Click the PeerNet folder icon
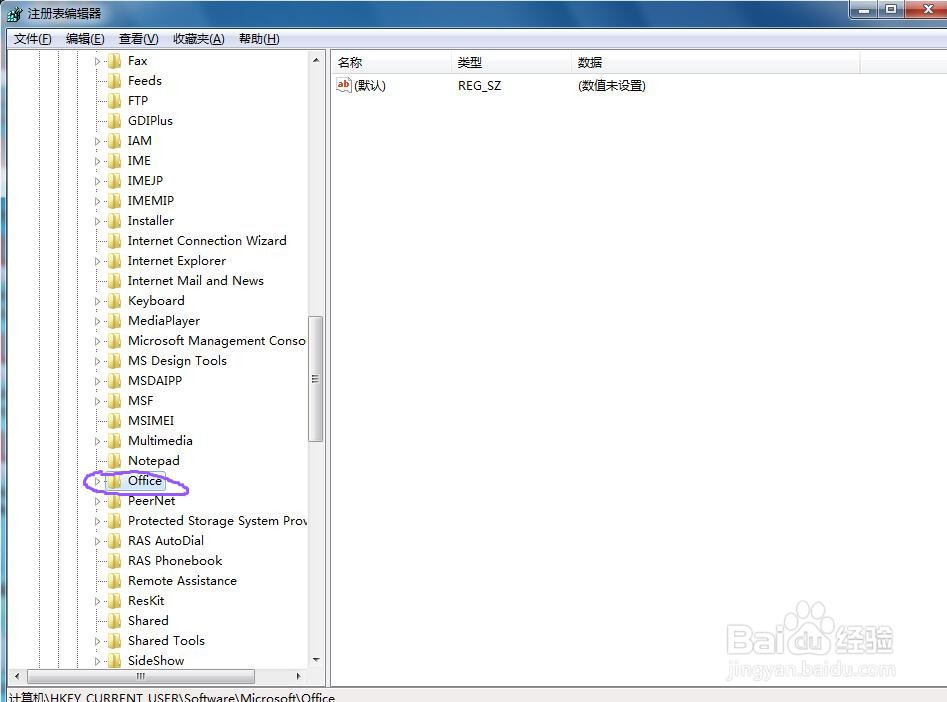Viewport: 947px width, 702px height. (115, 501)
